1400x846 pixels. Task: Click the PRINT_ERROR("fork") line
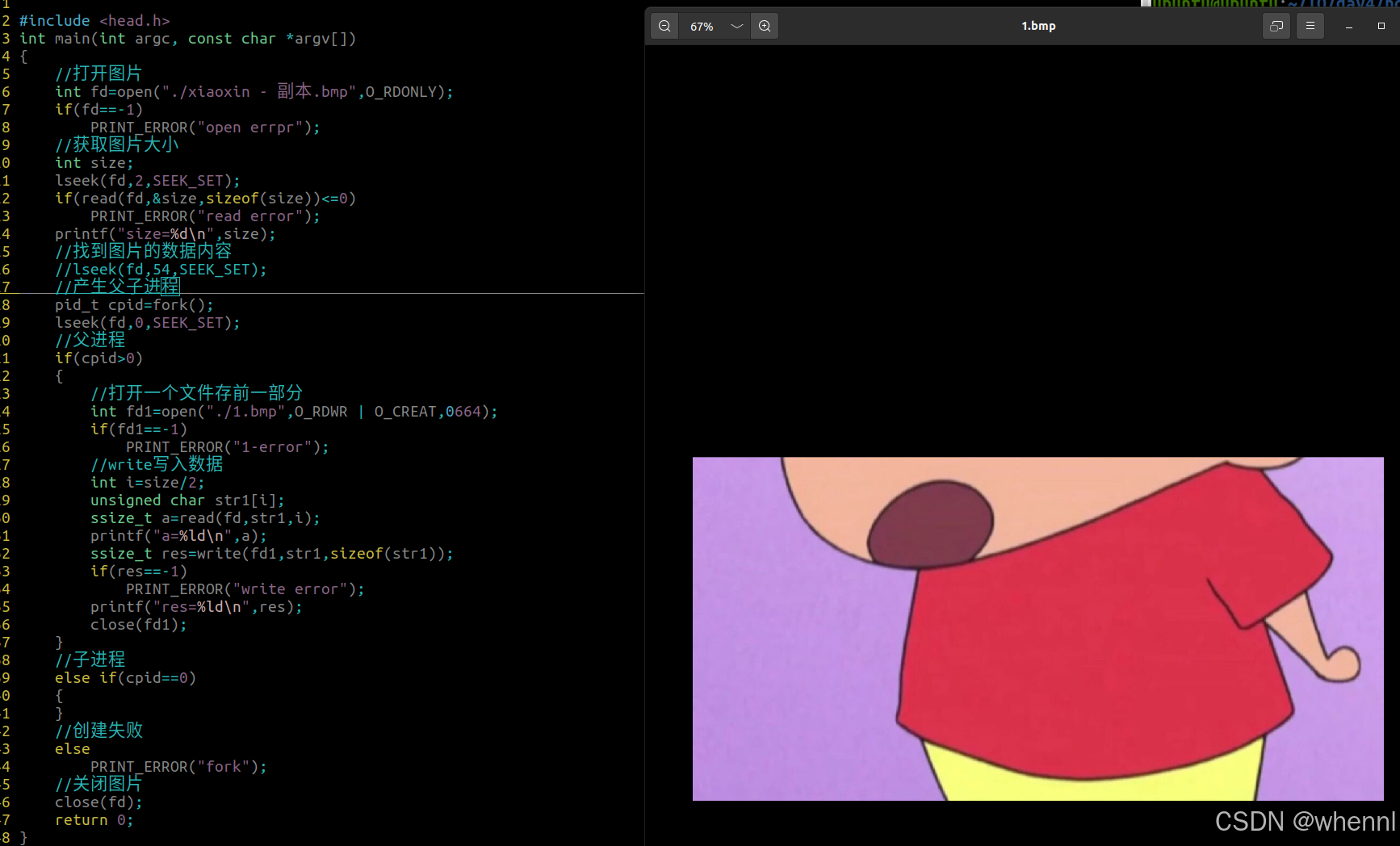pyautogui.click(x=178, y=766)
